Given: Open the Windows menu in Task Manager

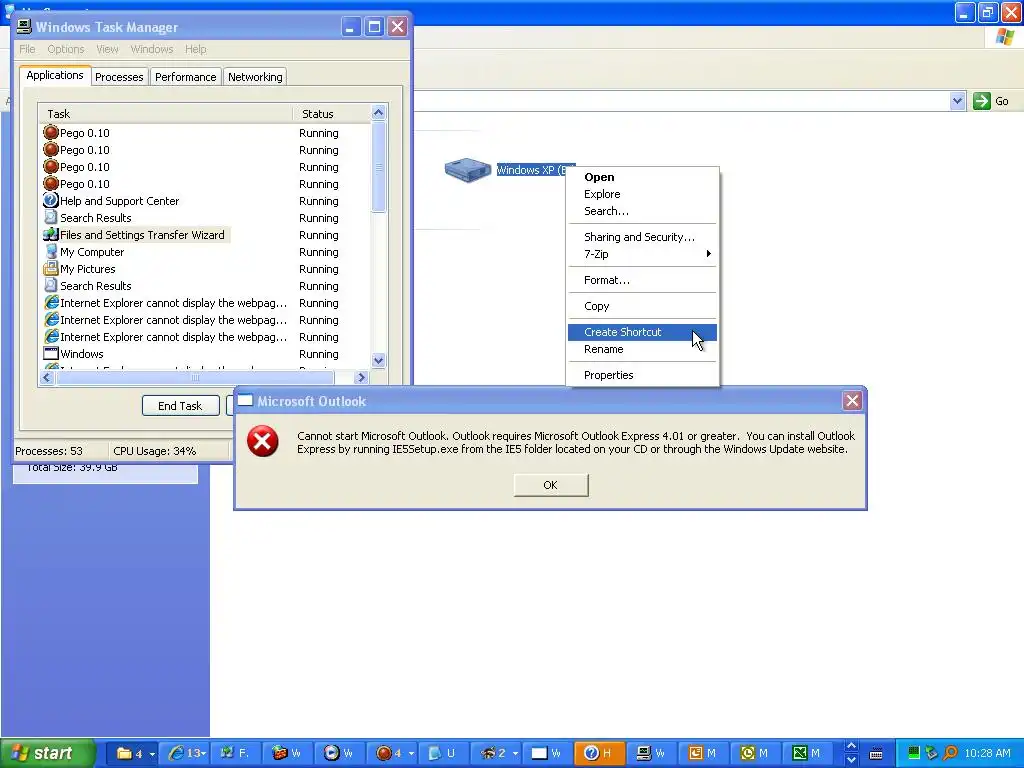Looking at the screenshot, I should (x=152, y=49).
